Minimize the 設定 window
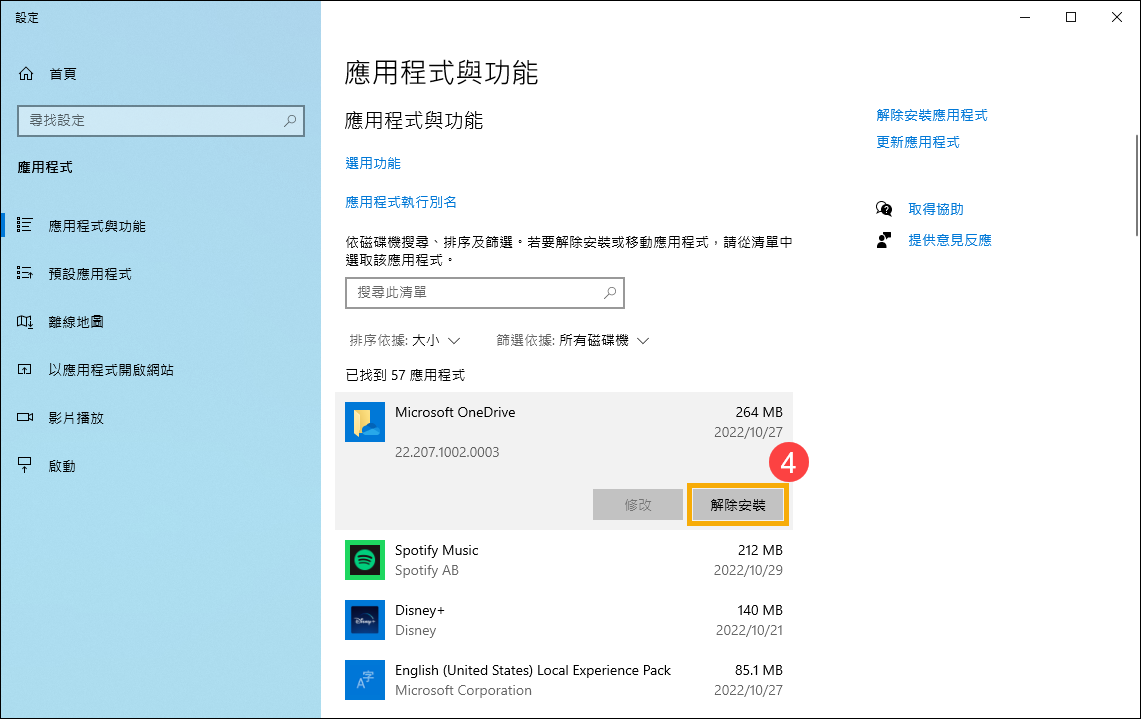The width and height of the screenshot is (1141, 719). tap(1025, 17)
